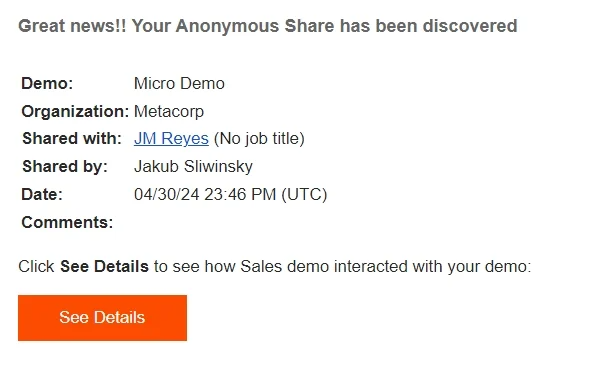Click interacted with your demo text

[x=432, y=266]
